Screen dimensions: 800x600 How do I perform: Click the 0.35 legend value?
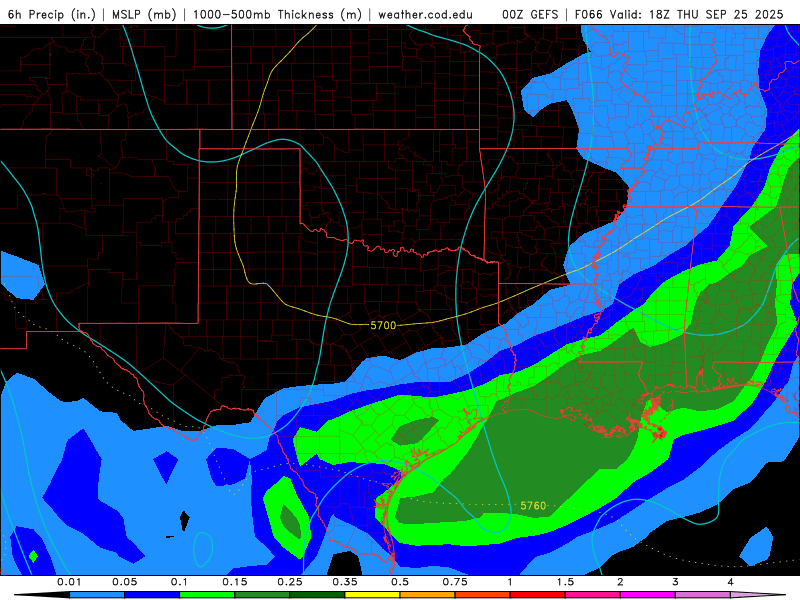pyautogui.click(x=345, y=582)
